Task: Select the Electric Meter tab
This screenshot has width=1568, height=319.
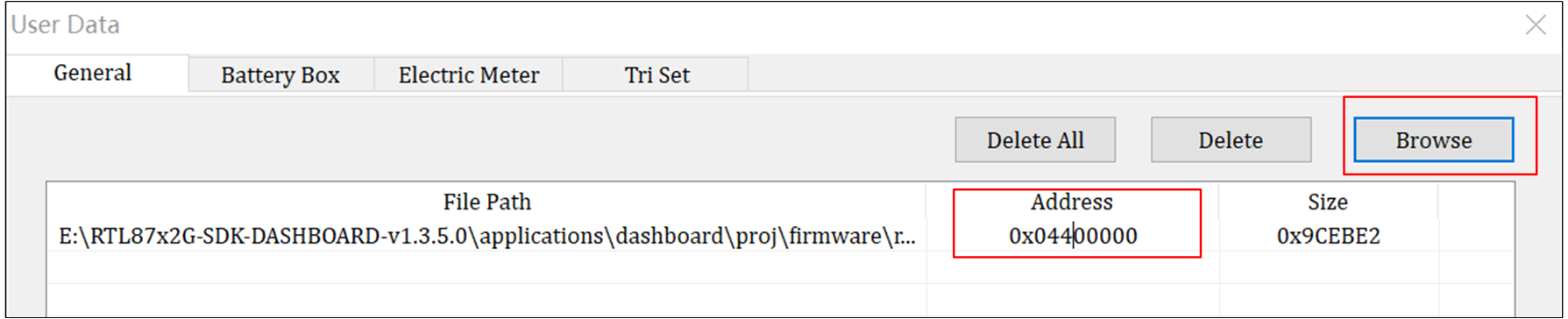Action: pyautogui.click(x=468, y=75)
